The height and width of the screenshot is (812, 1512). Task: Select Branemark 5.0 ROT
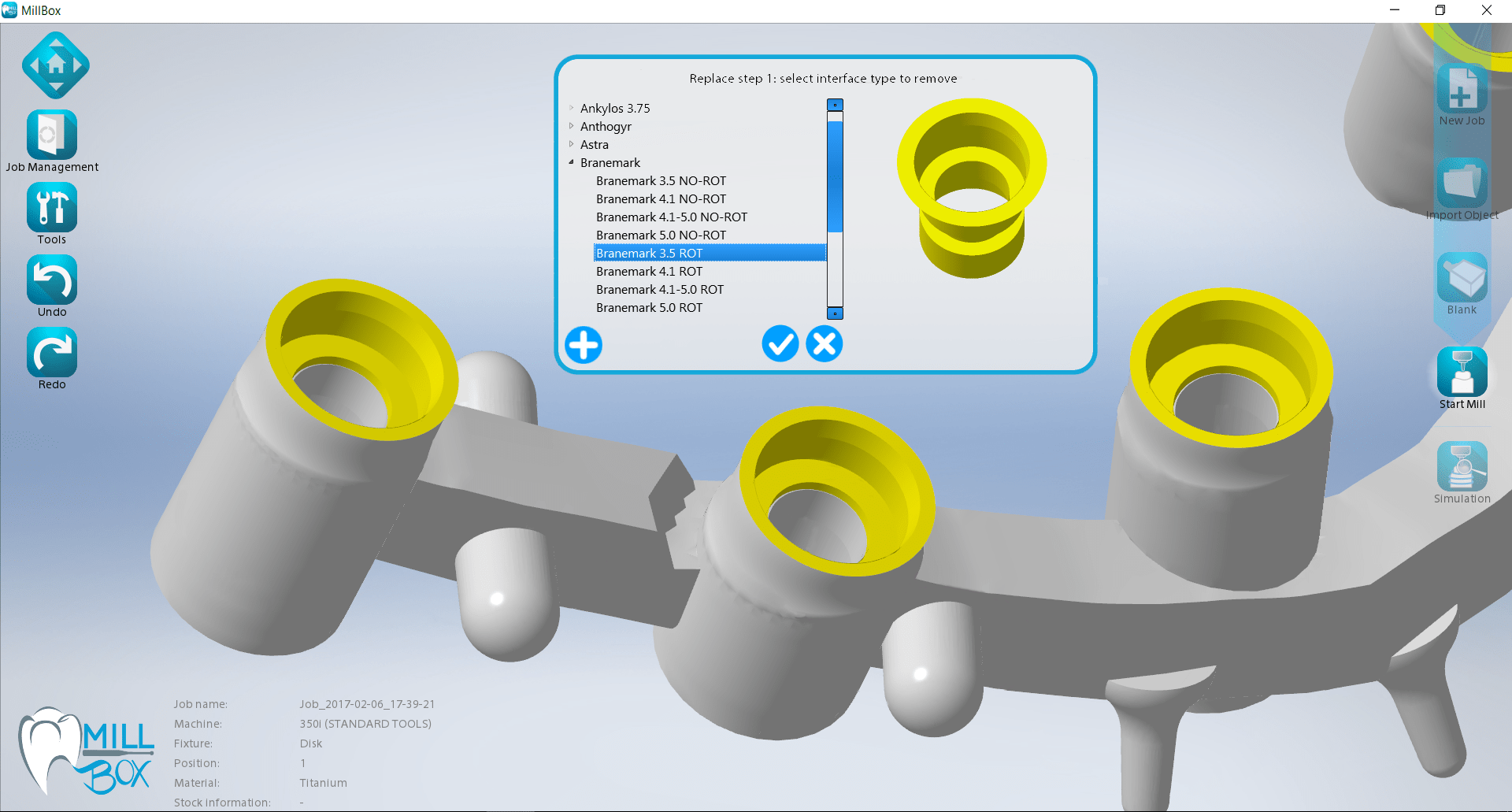649,308
